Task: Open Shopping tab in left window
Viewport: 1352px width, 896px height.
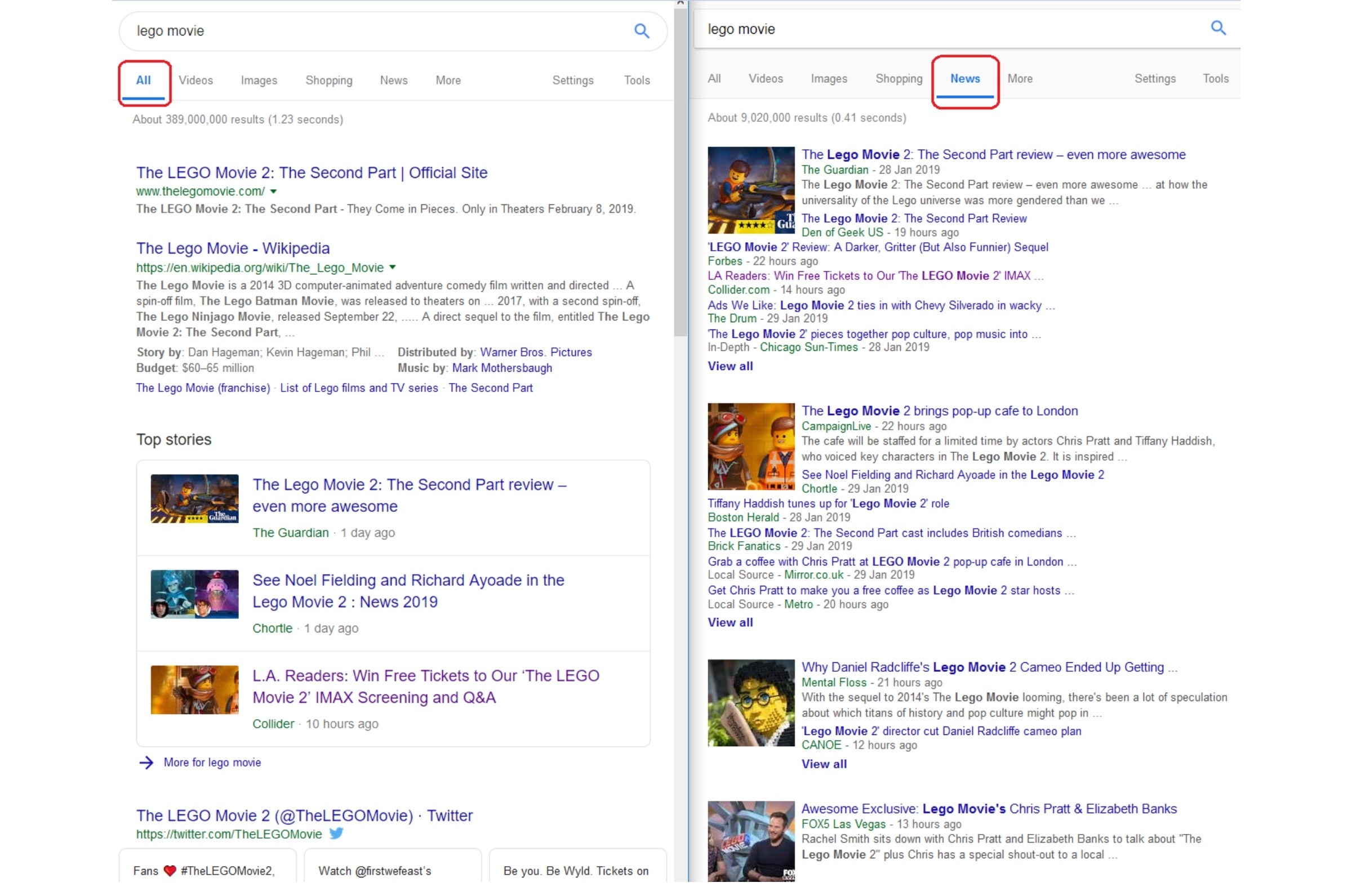Action: click(328, 81)
